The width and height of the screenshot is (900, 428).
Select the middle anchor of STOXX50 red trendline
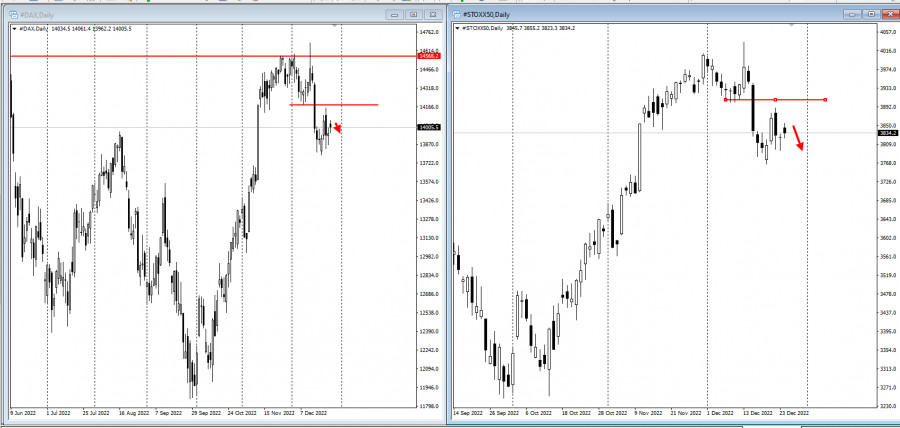[775, 100]
